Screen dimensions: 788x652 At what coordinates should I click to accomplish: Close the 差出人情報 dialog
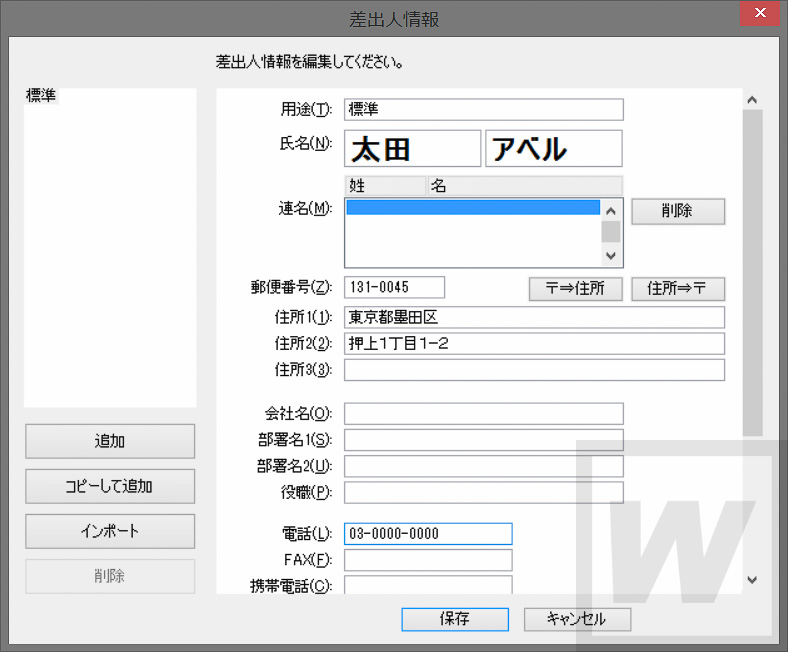coord(760,13)
